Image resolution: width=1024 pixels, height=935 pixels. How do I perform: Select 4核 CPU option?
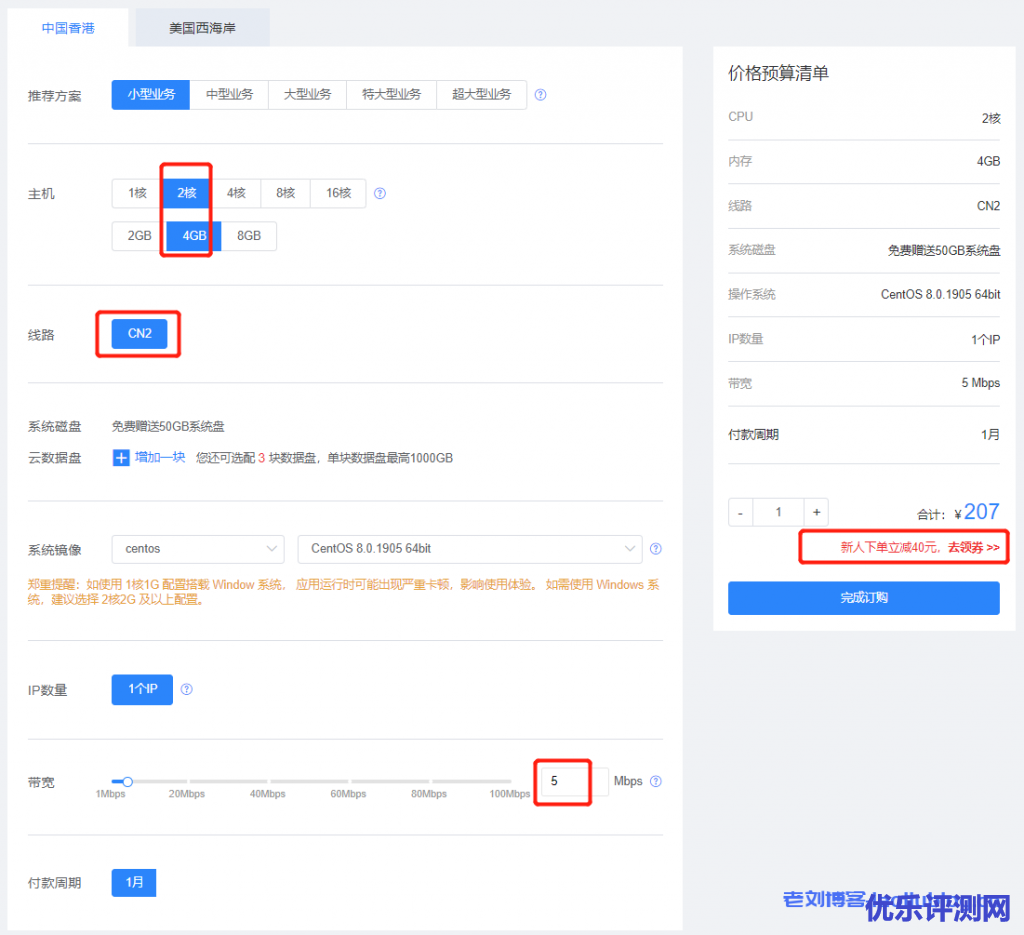click(236, 193)
